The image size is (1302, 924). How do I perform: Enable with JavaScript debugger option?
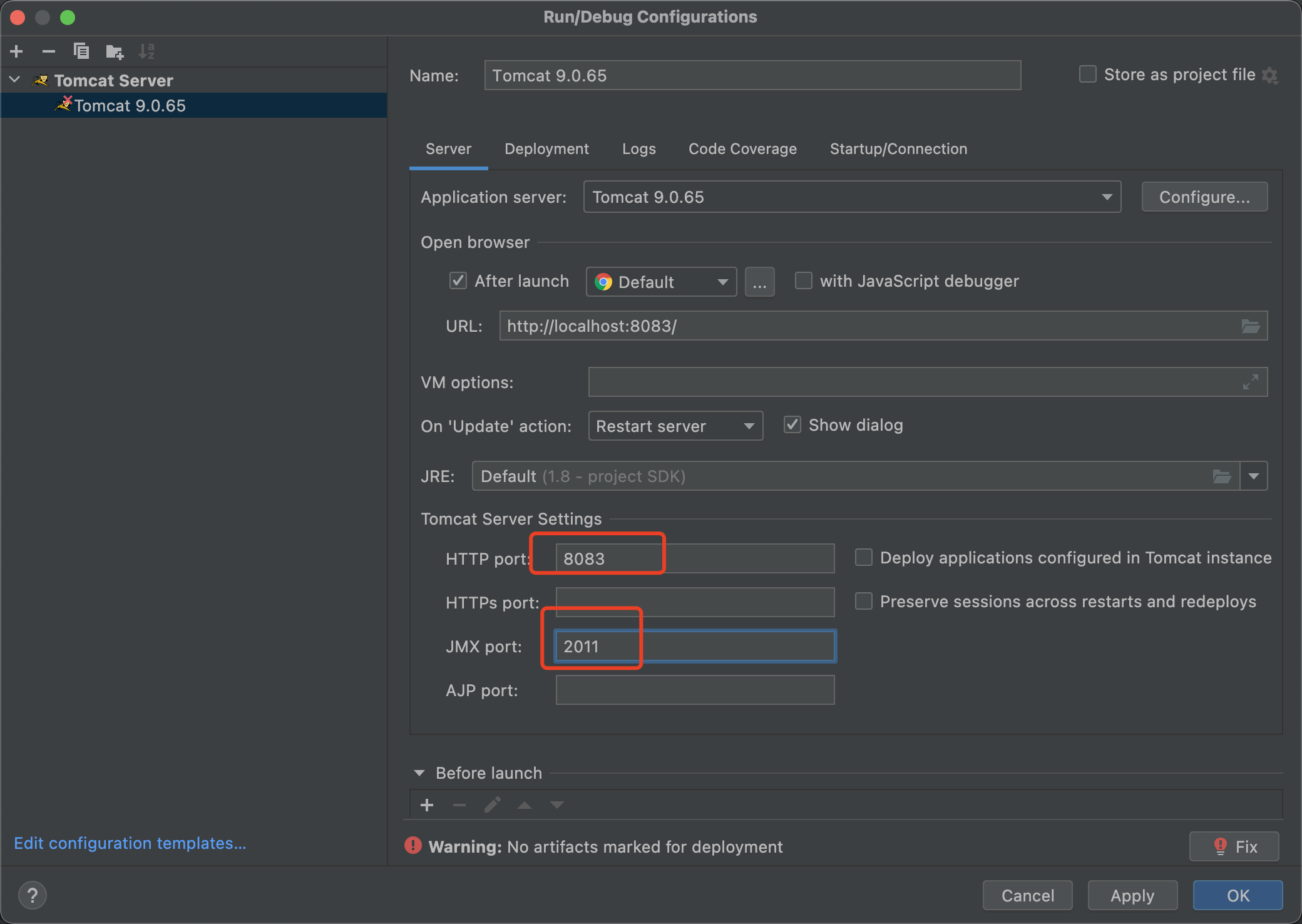[x=804, y=280]
